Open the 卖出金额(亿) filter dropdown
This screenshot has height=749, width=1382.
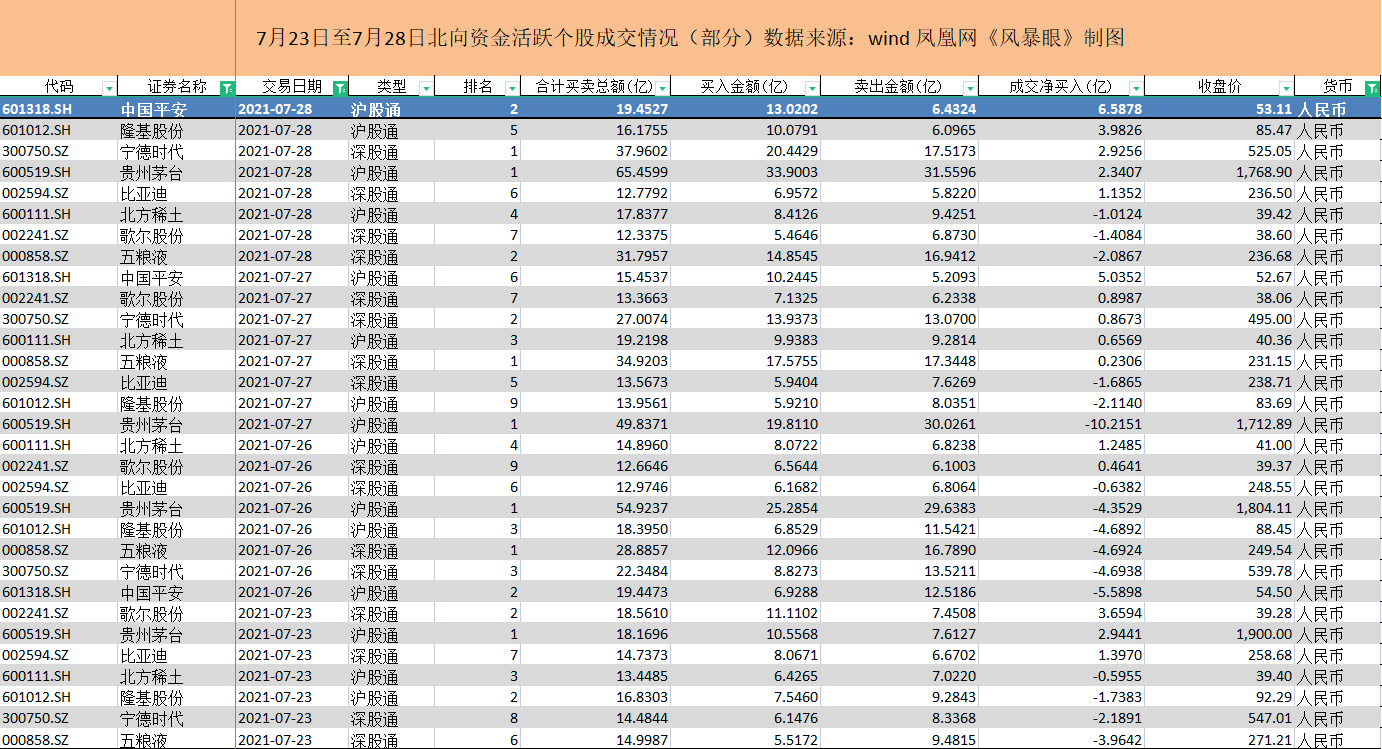[969, 88]
